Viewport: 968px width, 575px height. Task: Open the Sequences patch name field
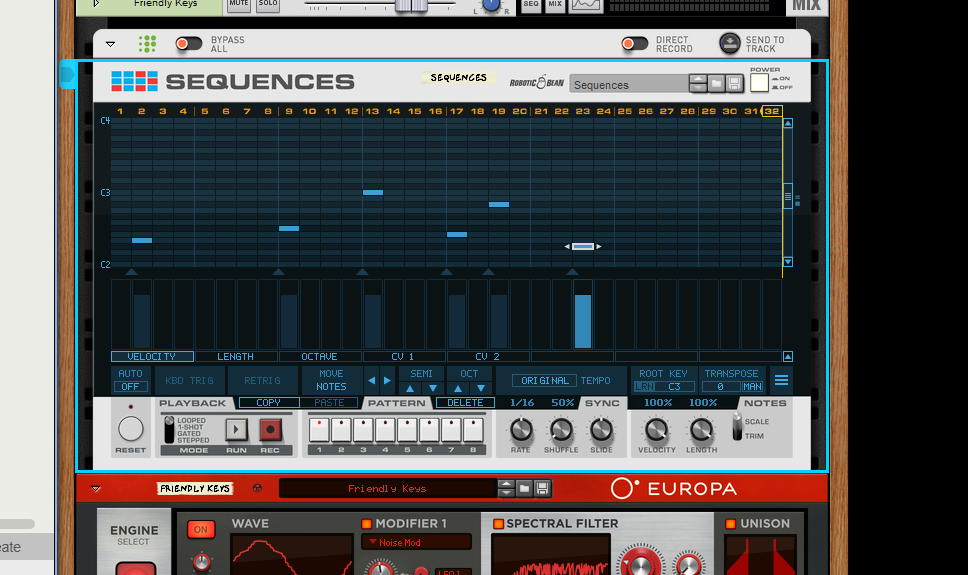(x=629, y=85)
